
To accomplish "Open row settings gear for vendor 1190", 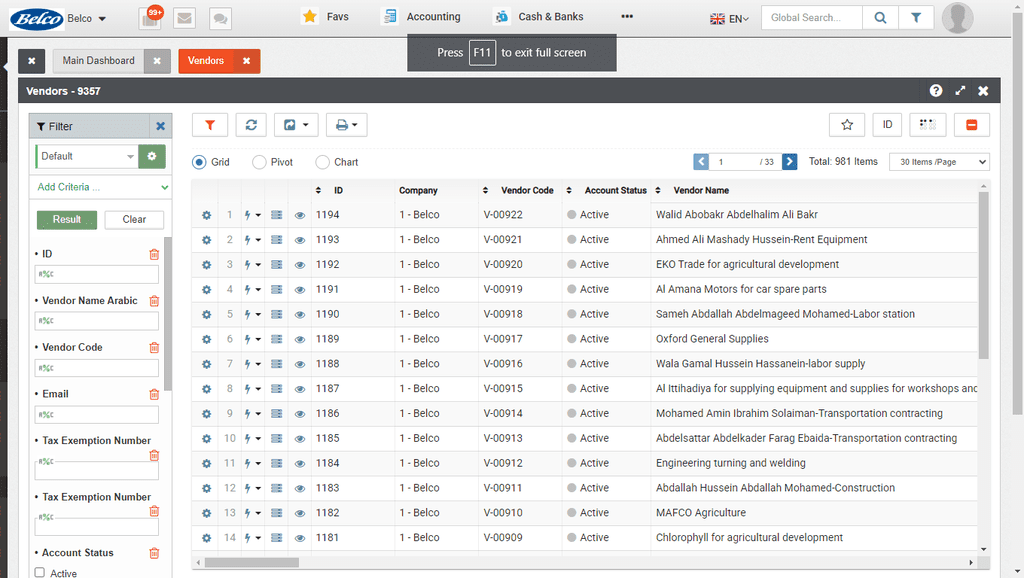I will (206, 314).
